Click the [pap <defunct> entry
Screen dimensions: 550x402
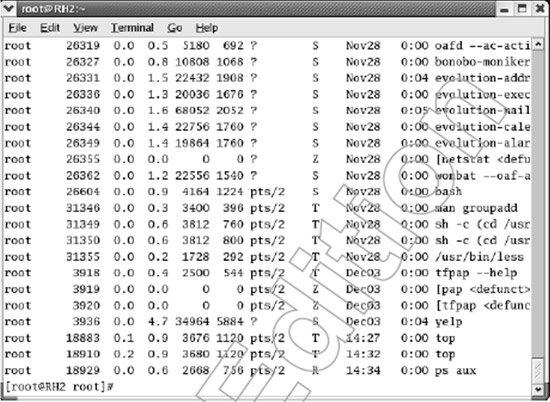click(x=482, y=289)
